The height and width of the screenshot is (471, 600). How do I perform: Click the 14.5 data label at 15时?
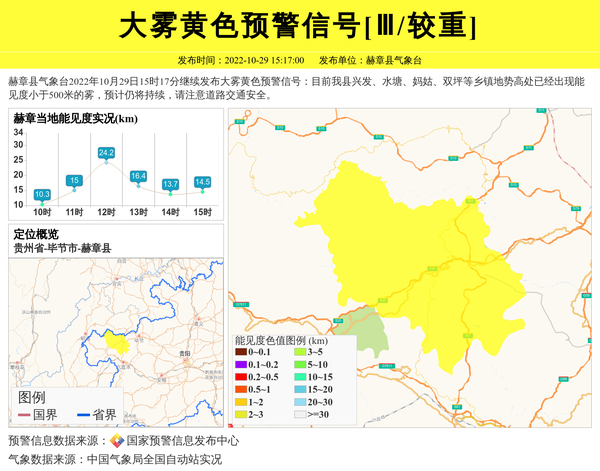coord(203,181)
